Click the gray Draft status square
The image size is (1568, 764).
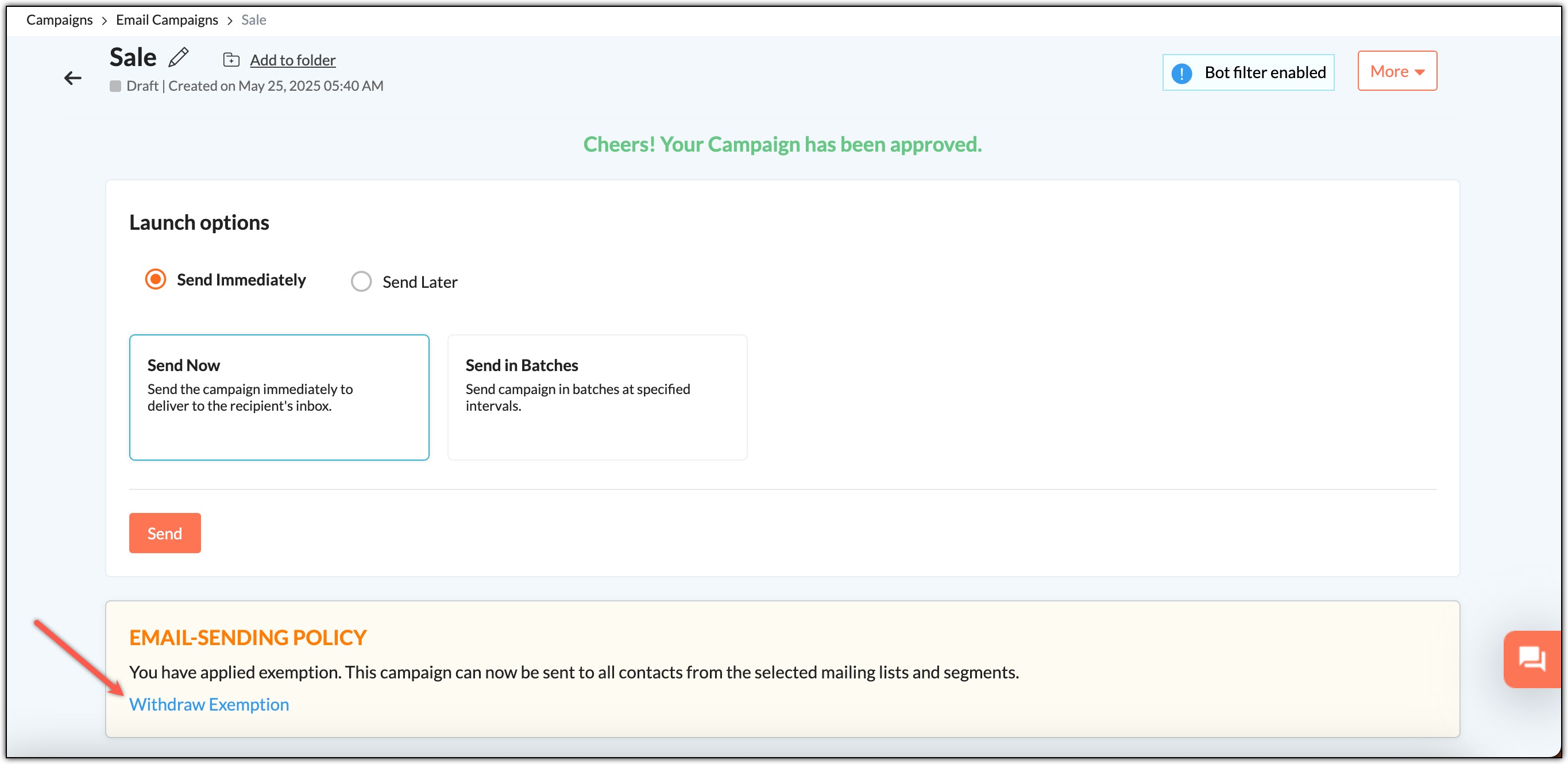click(115, 86)
